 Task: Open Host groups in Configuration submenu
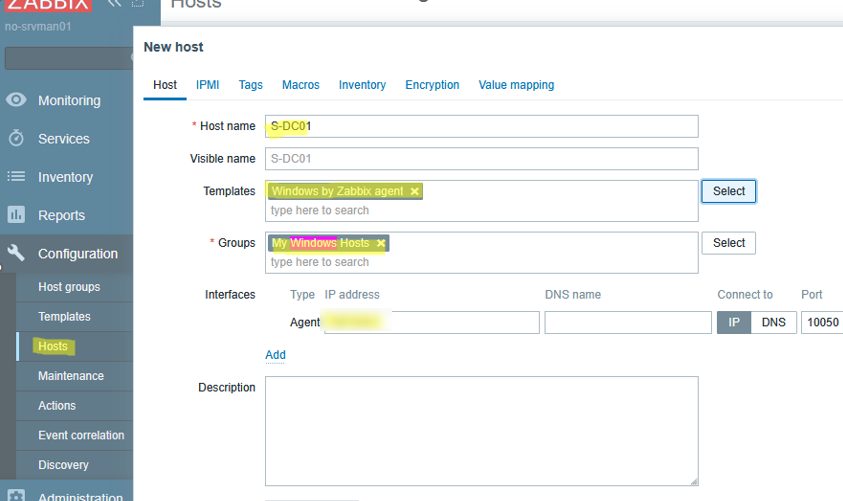pos(69,287)
